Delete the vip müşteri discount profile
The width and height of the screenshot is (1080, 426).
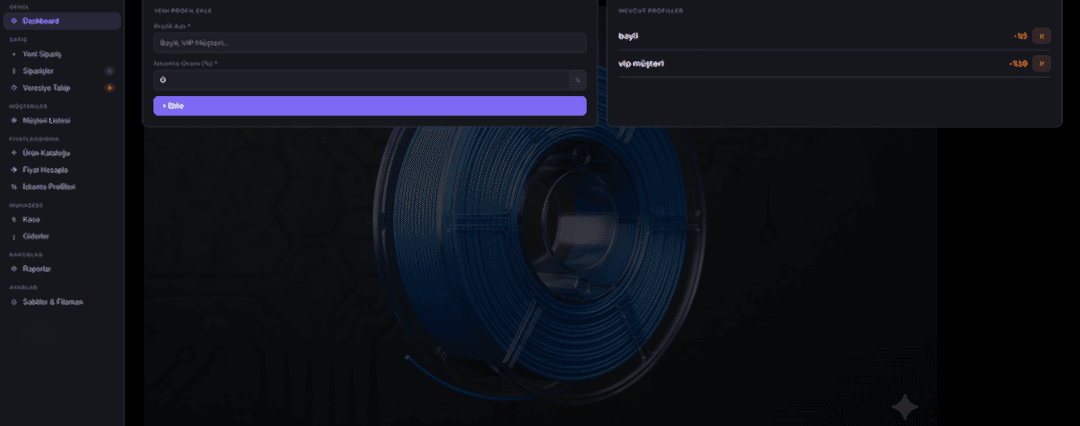[x=1041, y=63]
